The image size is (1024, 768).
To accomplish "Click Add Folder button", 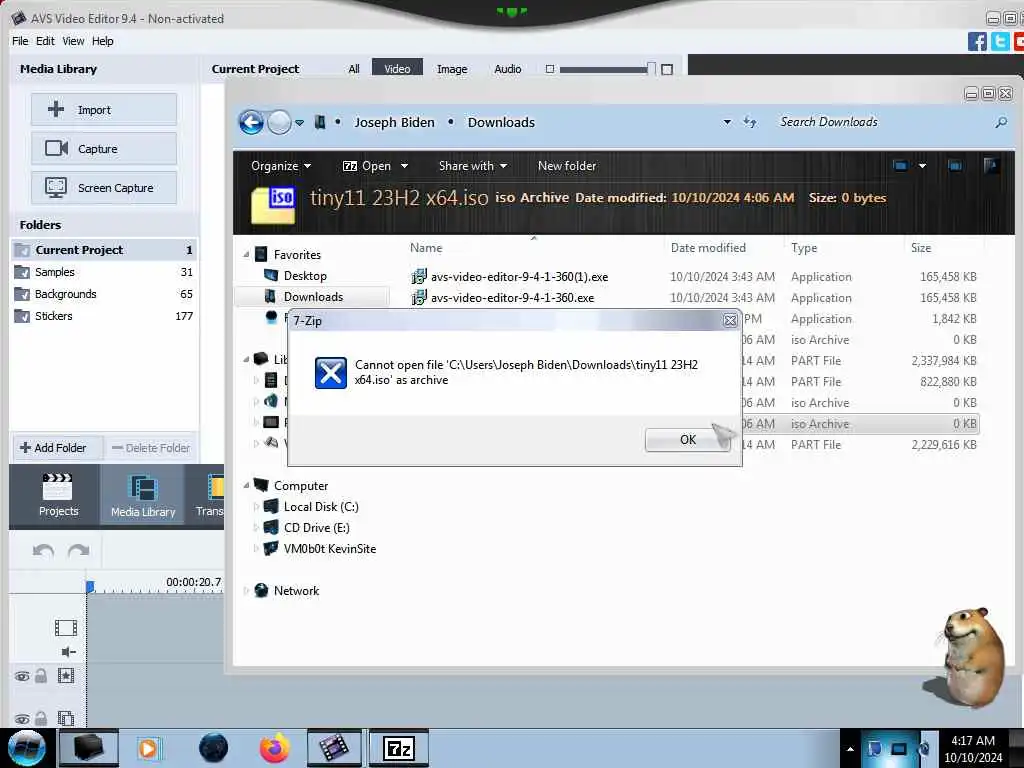I will pos(54,448).
